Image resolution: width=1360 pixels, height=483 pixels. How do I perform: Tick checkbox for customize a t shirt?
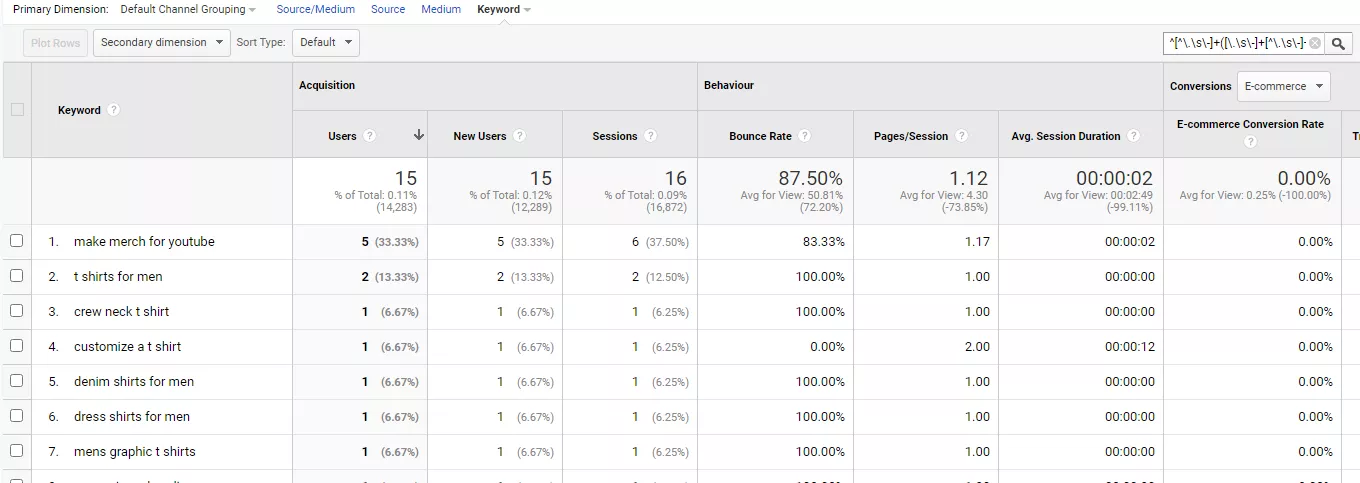coord(16,346)
